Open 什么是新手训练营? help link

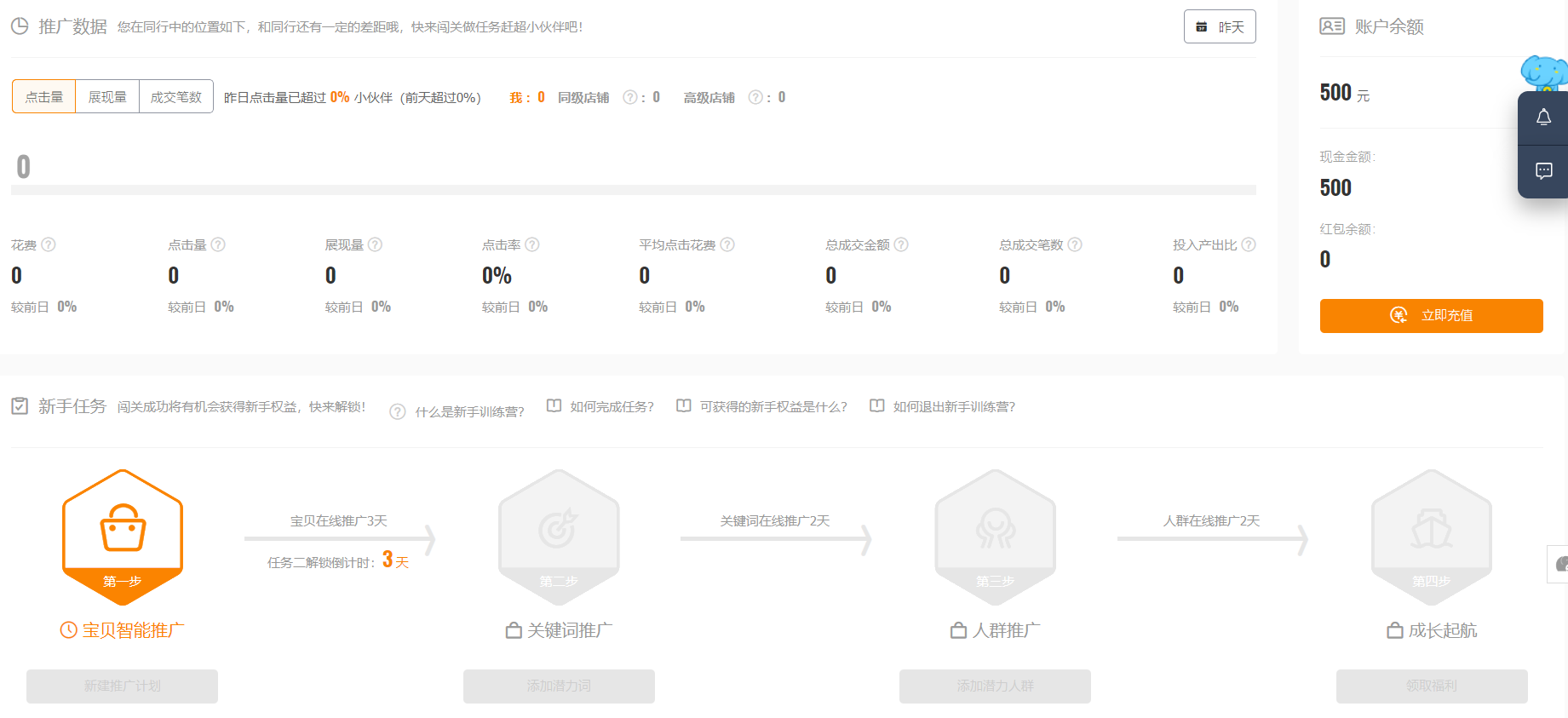point(469,412)
